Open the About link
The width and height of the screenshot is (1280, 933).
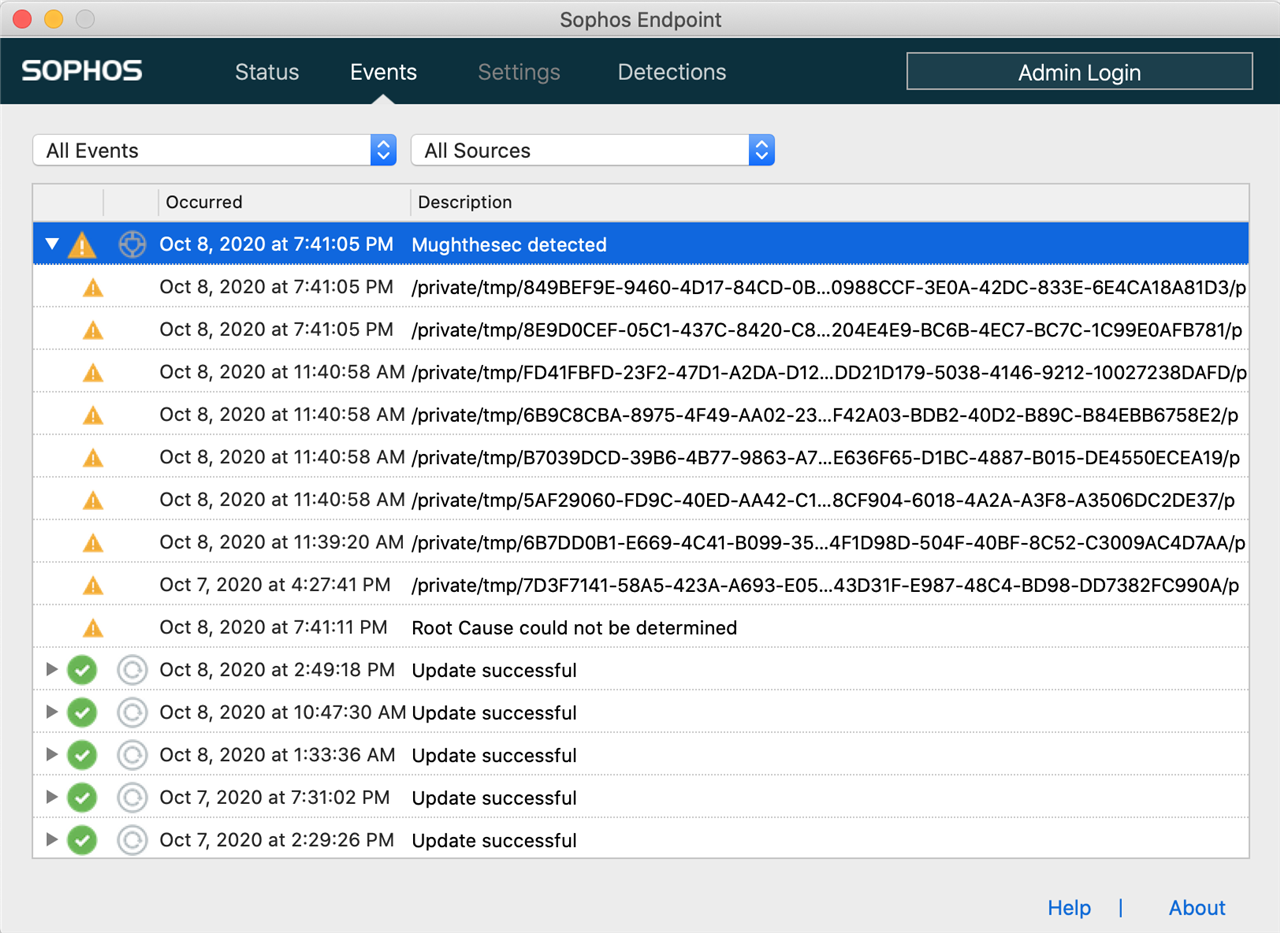click(1197, 908)
